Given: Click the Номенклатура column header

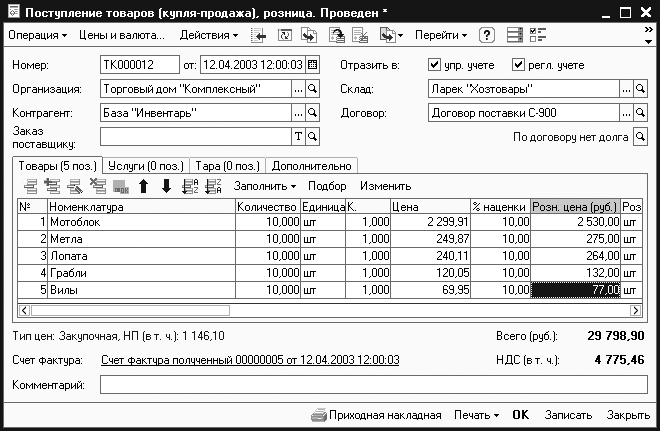Looking at the screenshot, I should tap(141, 207).
